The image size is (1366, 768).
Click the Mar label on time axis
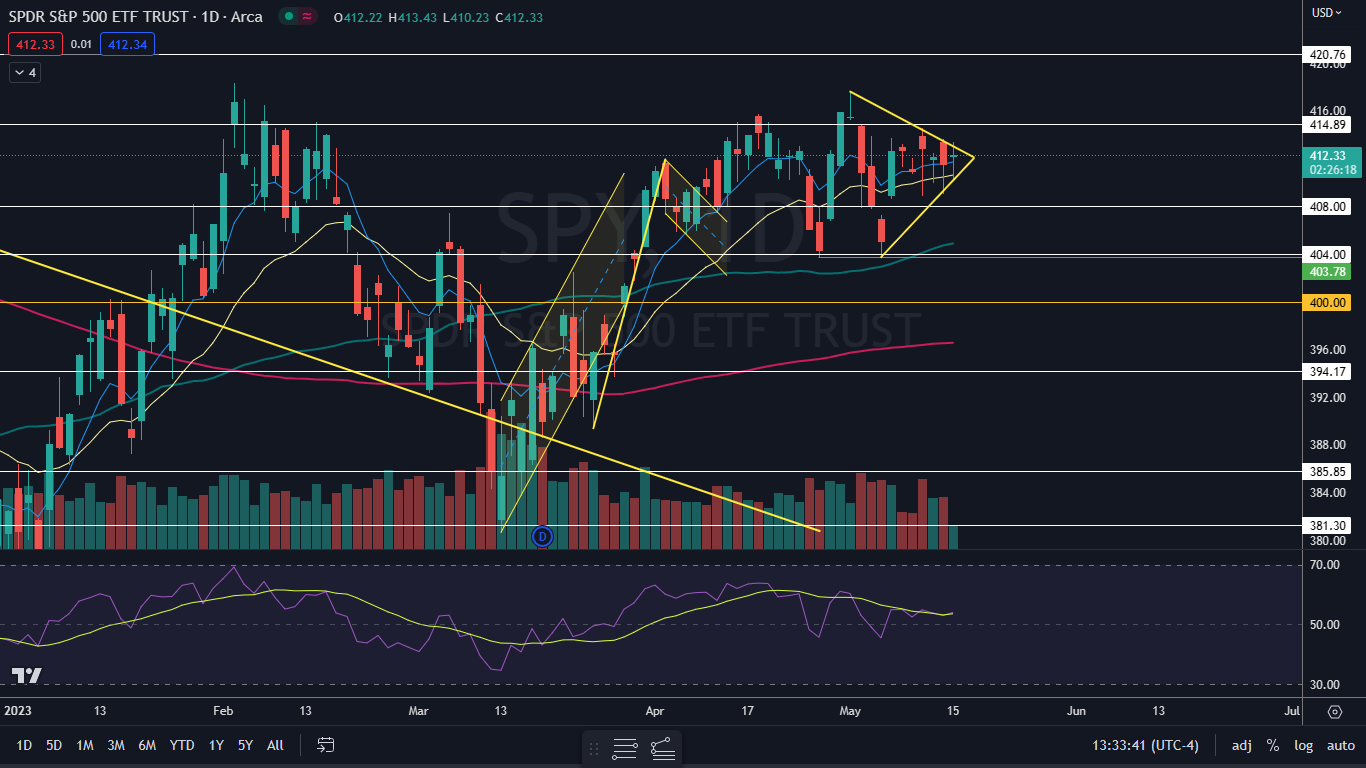tap(419, 711)
